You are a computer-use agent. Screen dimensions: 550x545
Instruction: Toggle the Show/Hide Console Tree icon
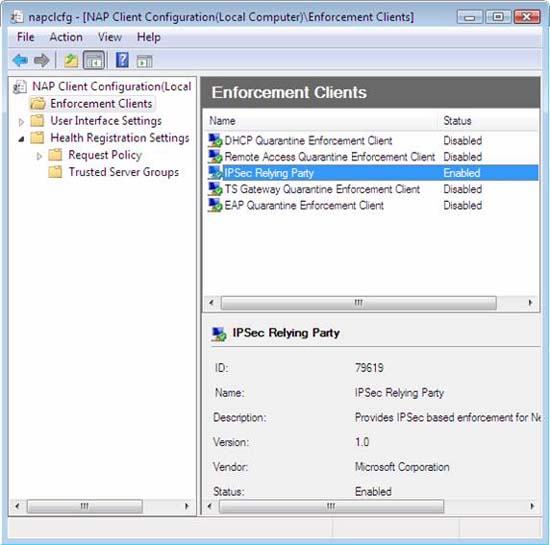94,60
